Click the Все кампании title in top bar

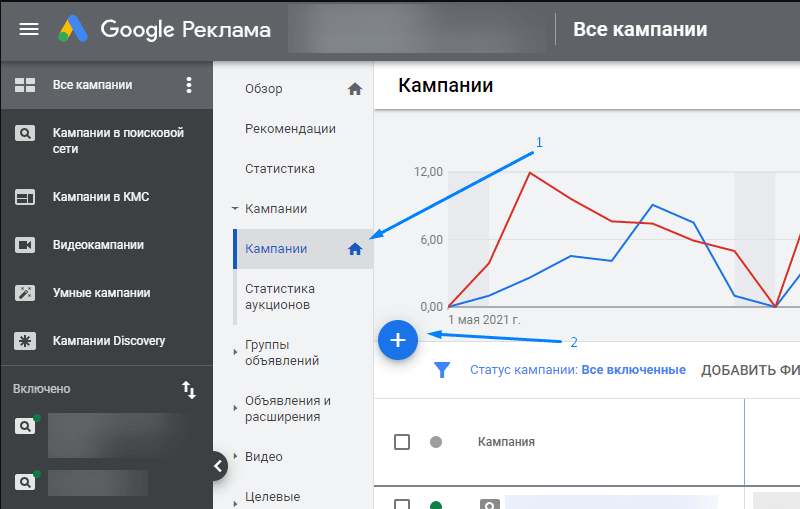click(640, 29)
